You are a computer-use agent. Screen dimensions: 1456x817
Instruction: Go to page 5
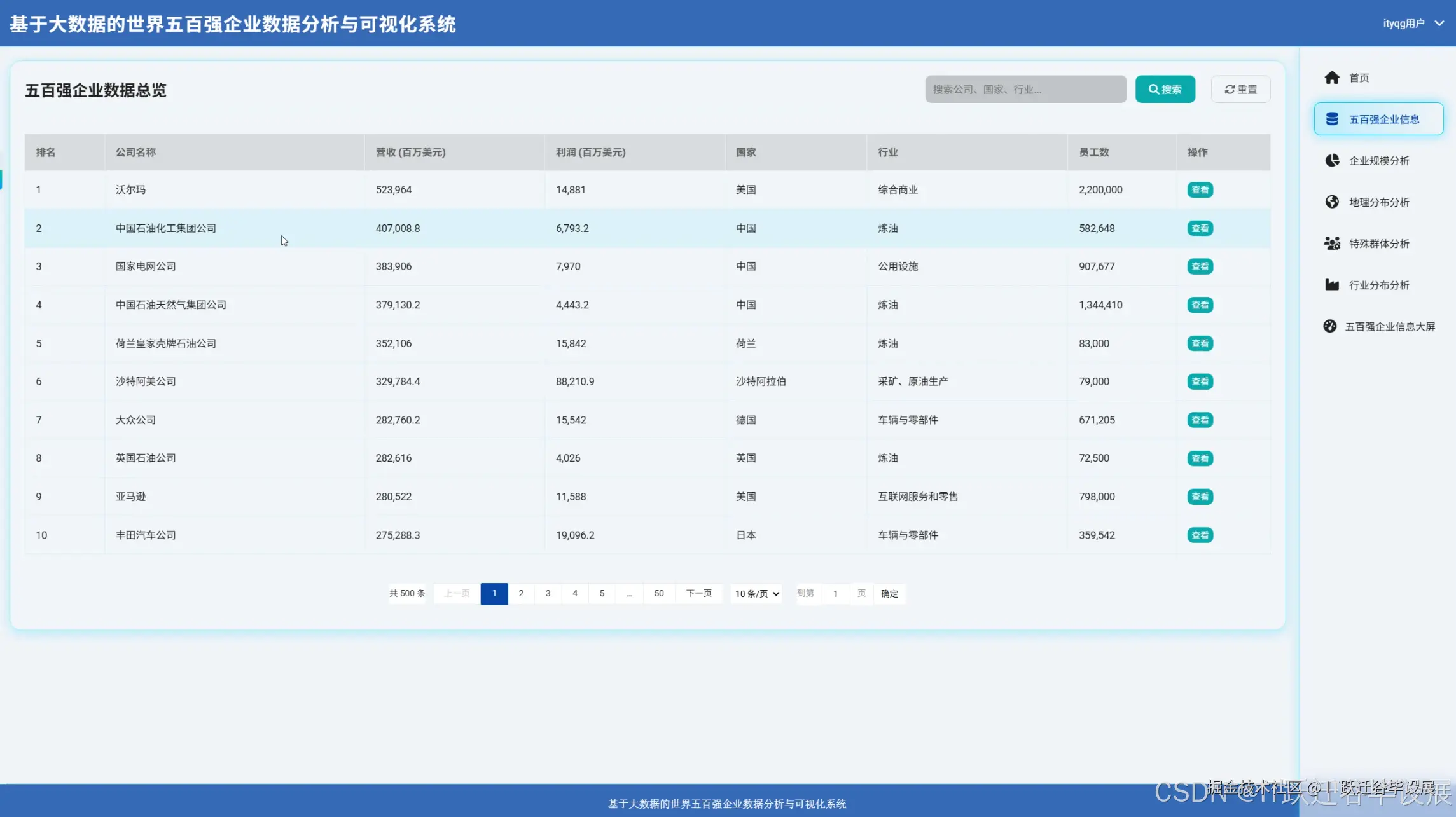[602, 593]
